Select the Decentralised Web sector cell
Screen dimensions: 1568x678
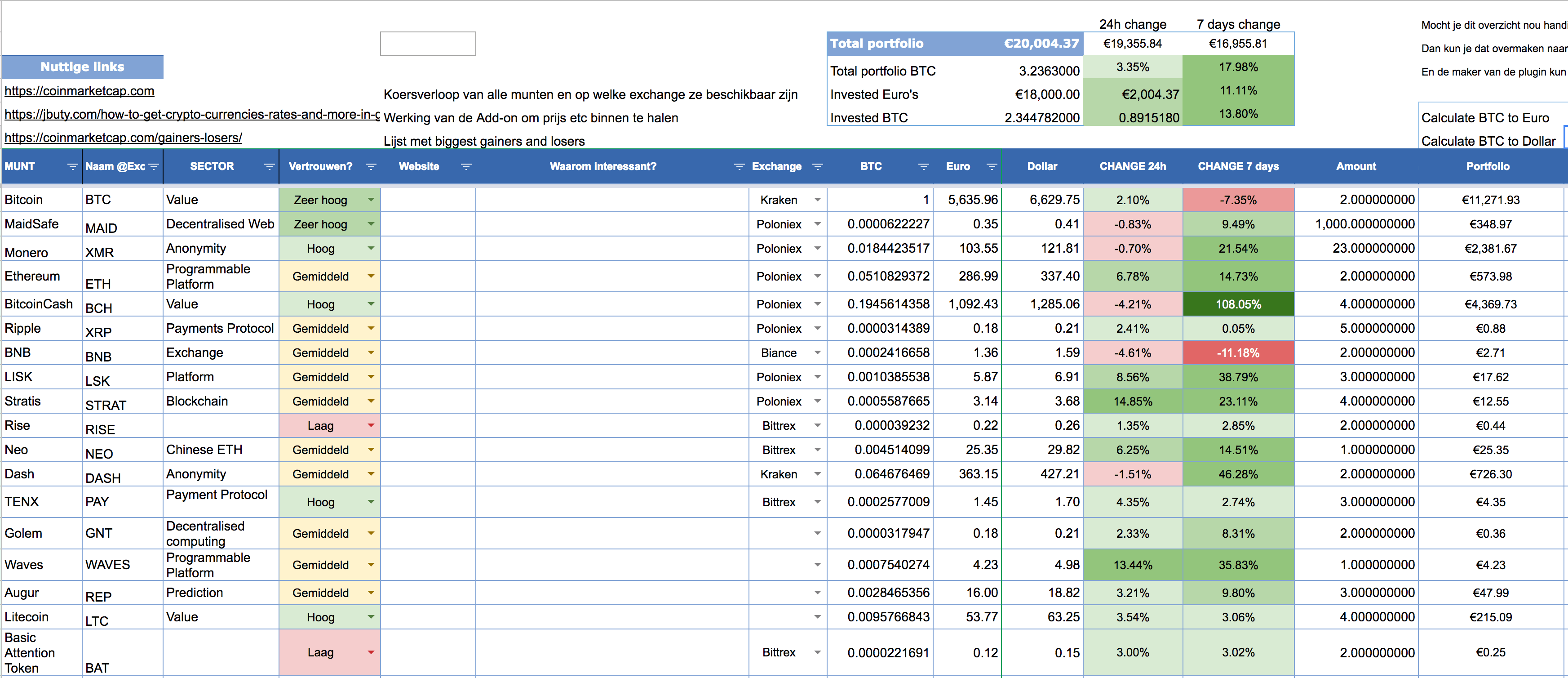[x=220, y=224]
